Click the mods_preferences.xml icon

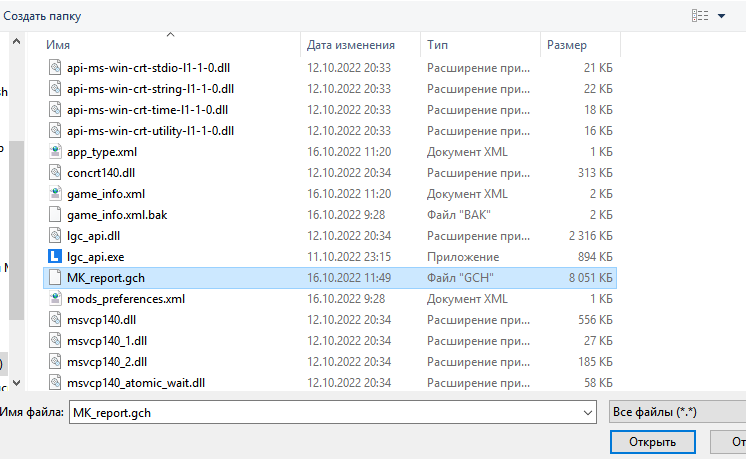[x=55, y=299]
